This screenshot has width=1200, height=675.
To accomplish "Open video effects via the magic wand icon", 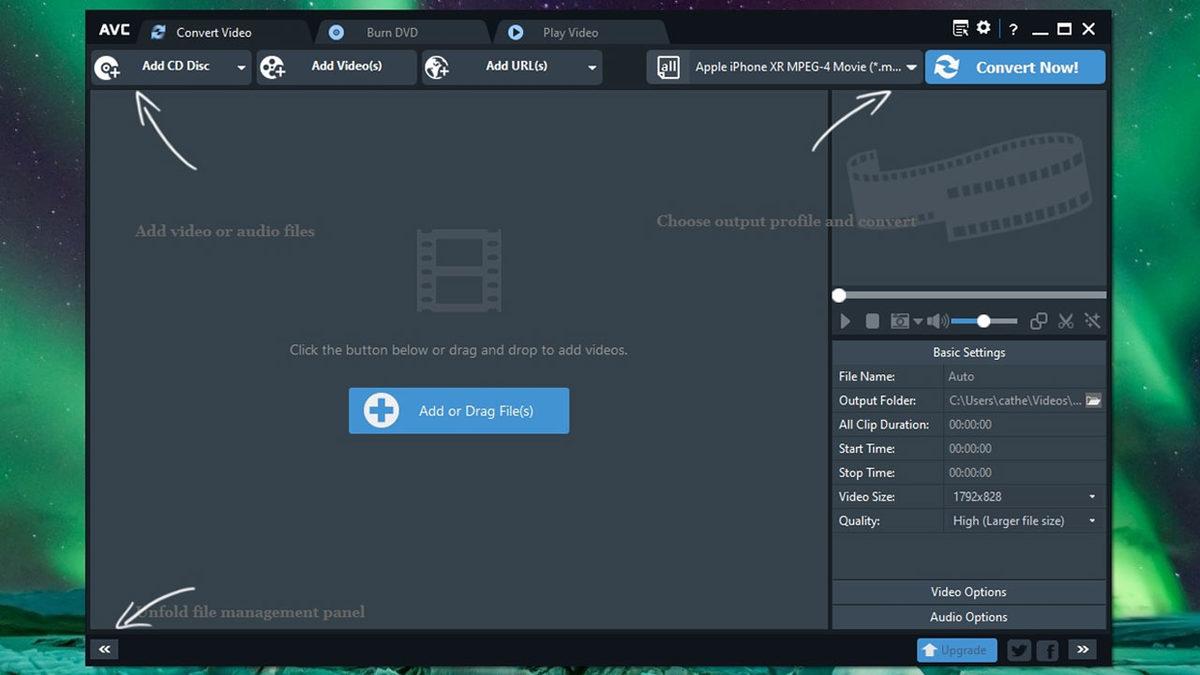I will coord(1092,320).
